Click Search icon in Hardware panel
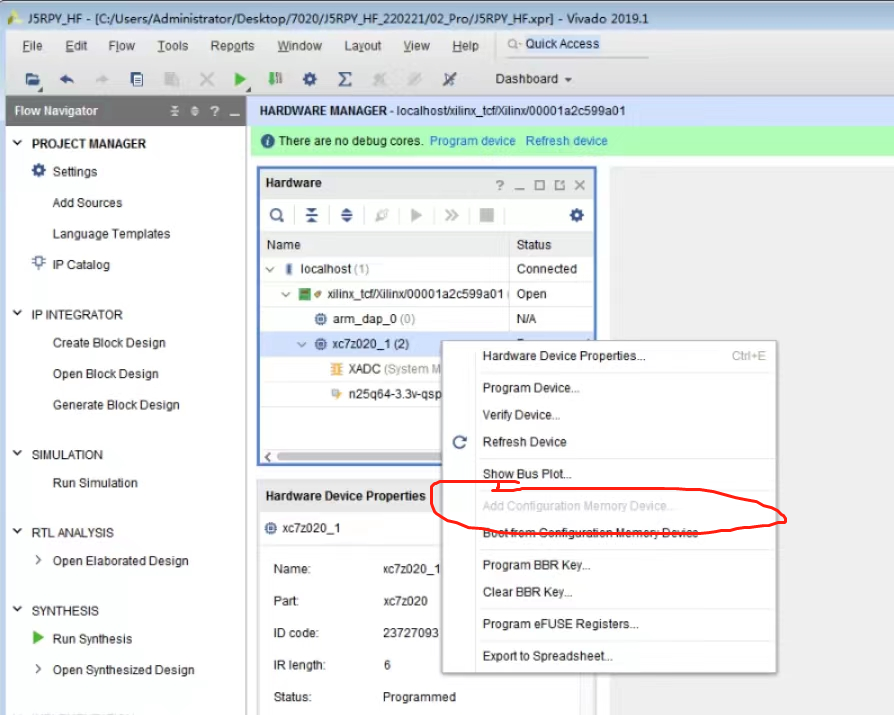The height and width of the screenshot is (715, 894). click(x=277, y=216)
